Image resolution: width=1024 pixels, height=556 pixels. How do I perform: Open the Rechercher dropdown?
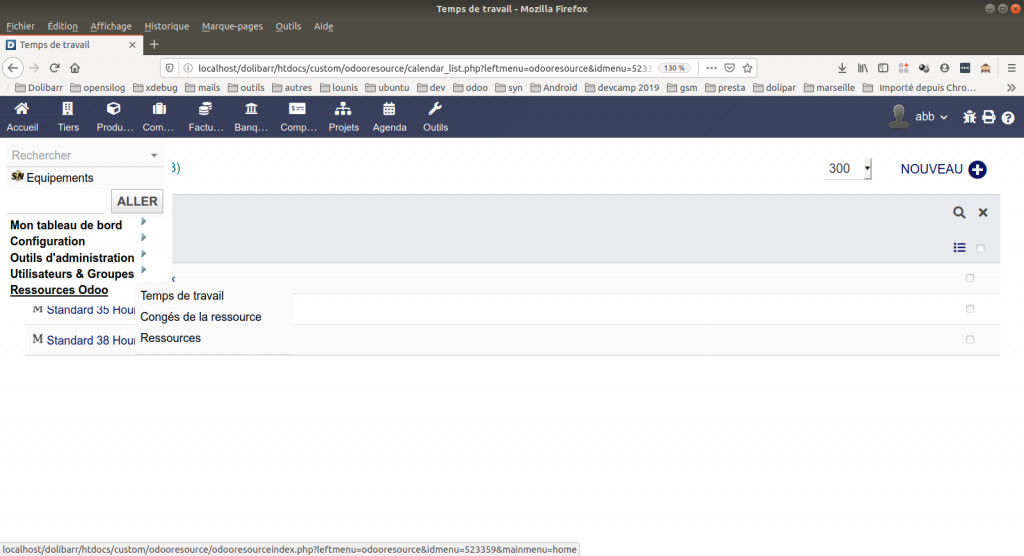pos(84,155)
